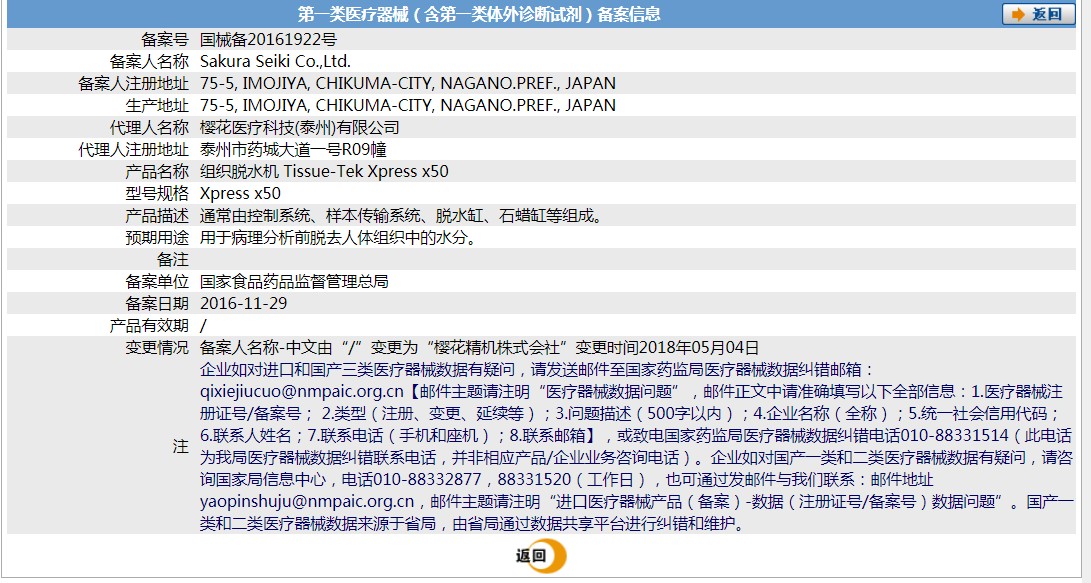Image resolution: width=1091 pixels, height=583 pixels.
Task: Click the orange 返回 button at the page bottom
Action: (541, 556)
